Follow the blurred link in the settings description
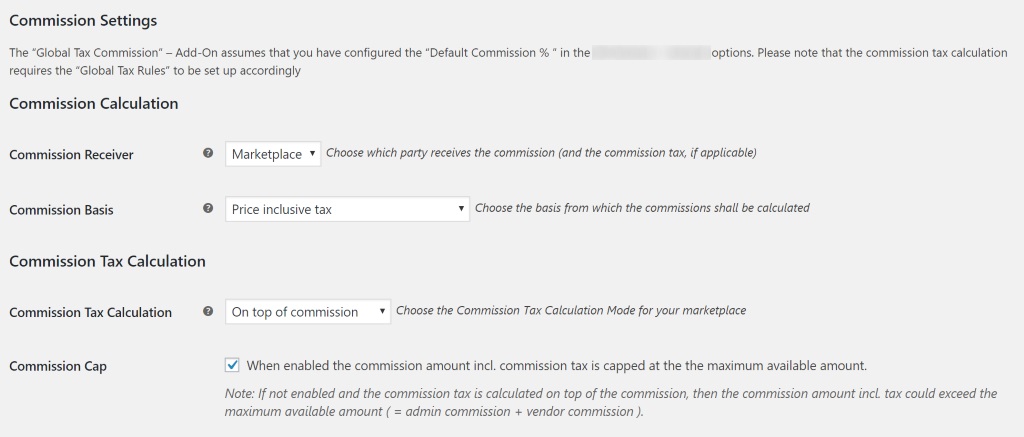Viewport: 1024px width, 437px height. [651, 53]
